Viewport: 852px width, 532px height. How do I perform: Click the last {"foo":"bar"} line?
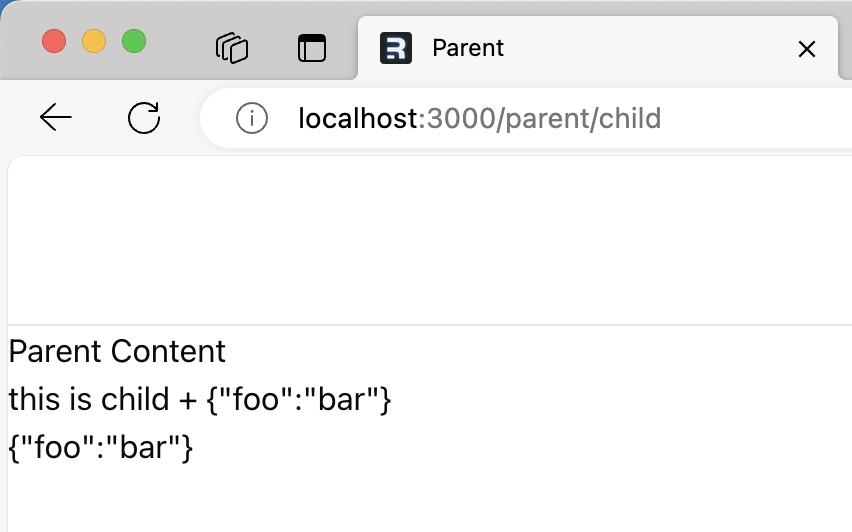101,447
